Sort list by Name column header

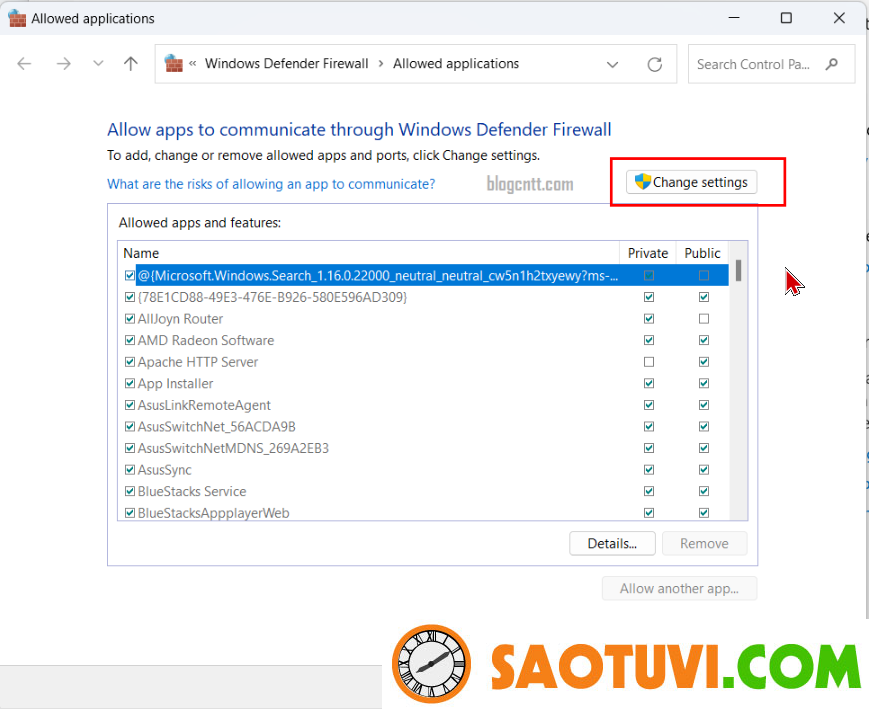(369, 253)
